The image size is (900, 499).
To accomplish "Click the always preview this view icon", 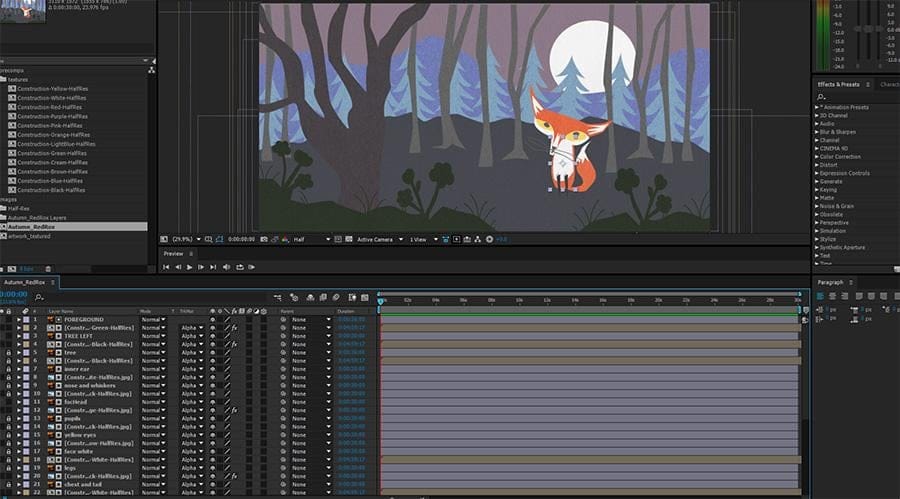I will tap(164, 239).
